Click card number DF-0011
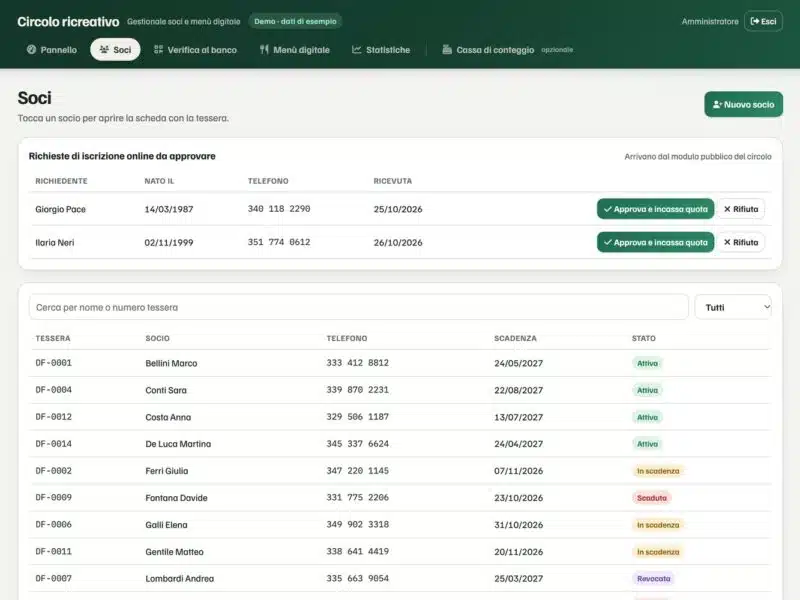This screenshot has width=800, height=600. click(x=54, y=552)
